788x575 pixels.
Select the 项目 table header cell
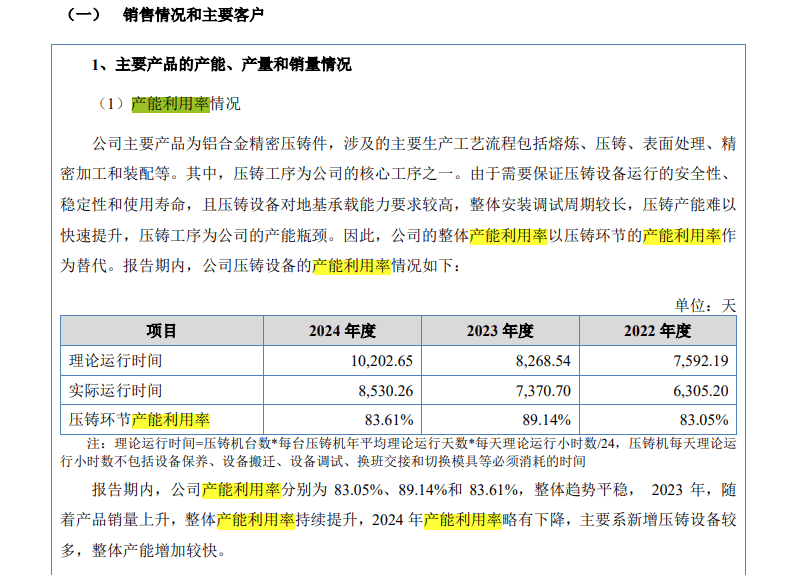click(x=161, y=331)
